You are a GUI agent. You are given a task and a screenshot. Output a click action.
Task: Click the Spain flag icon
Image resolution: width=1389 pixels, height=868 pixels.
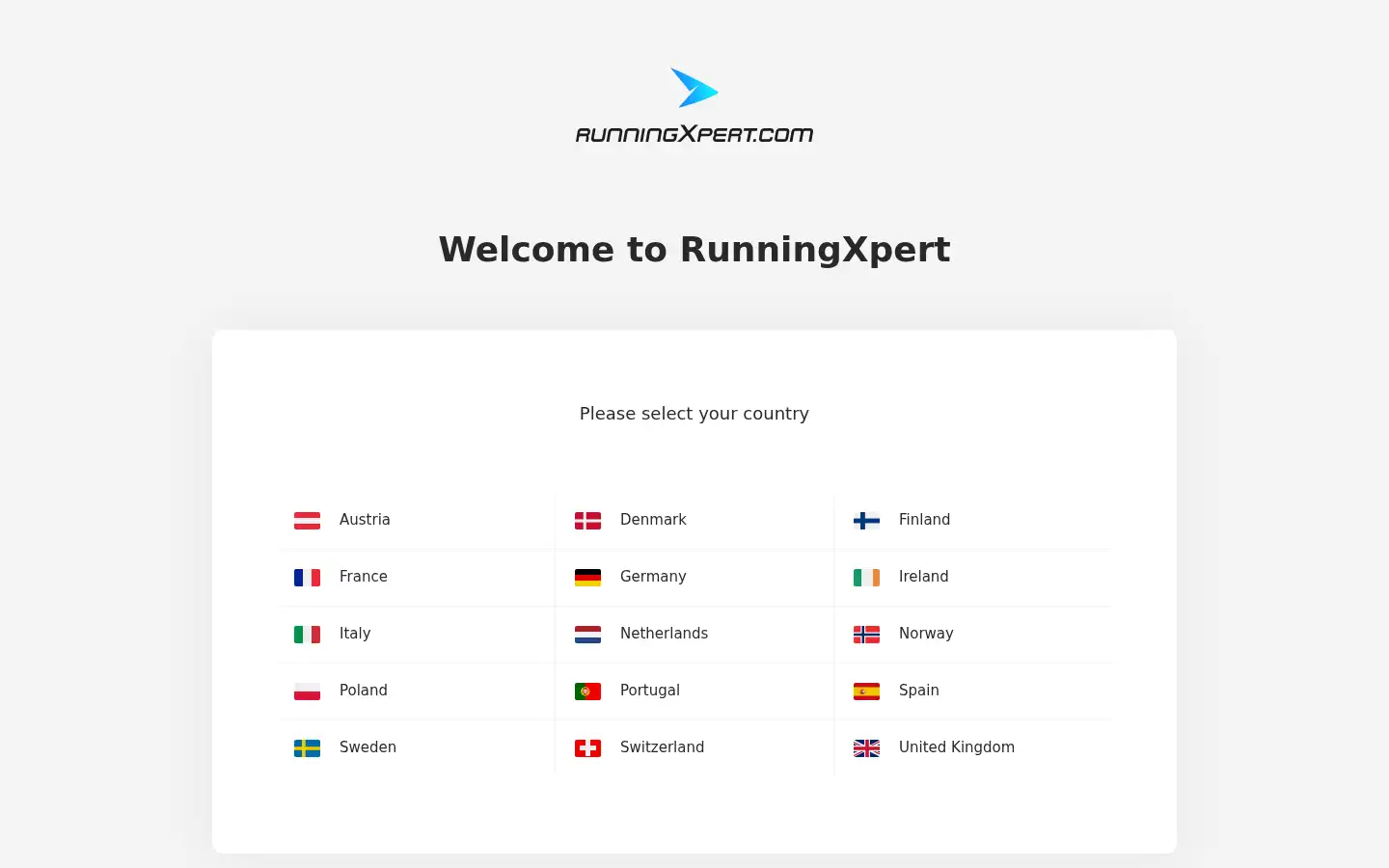tap(866, 692)
